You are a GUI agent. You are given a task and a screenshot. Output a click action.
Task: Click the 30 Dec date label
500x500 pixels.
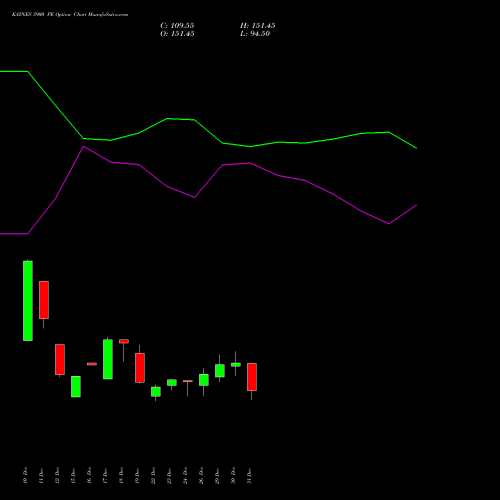pyautogui.click(x=234, y=475)
